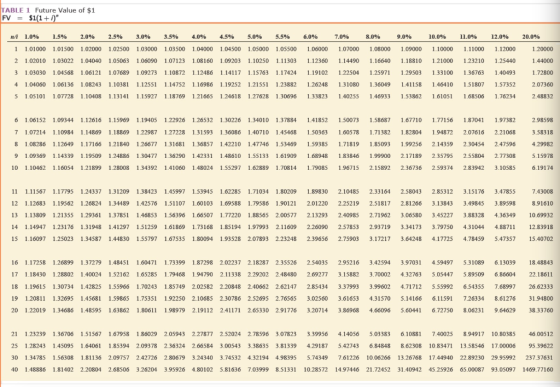
Task: Click value 1.62889 in row 10
Action: [x=258, y=168]
